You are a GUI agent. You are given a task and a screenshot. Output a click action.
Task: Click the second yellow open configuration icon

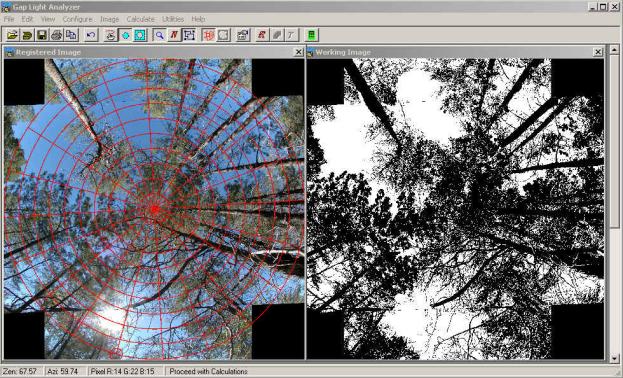[x=27, y=35]
